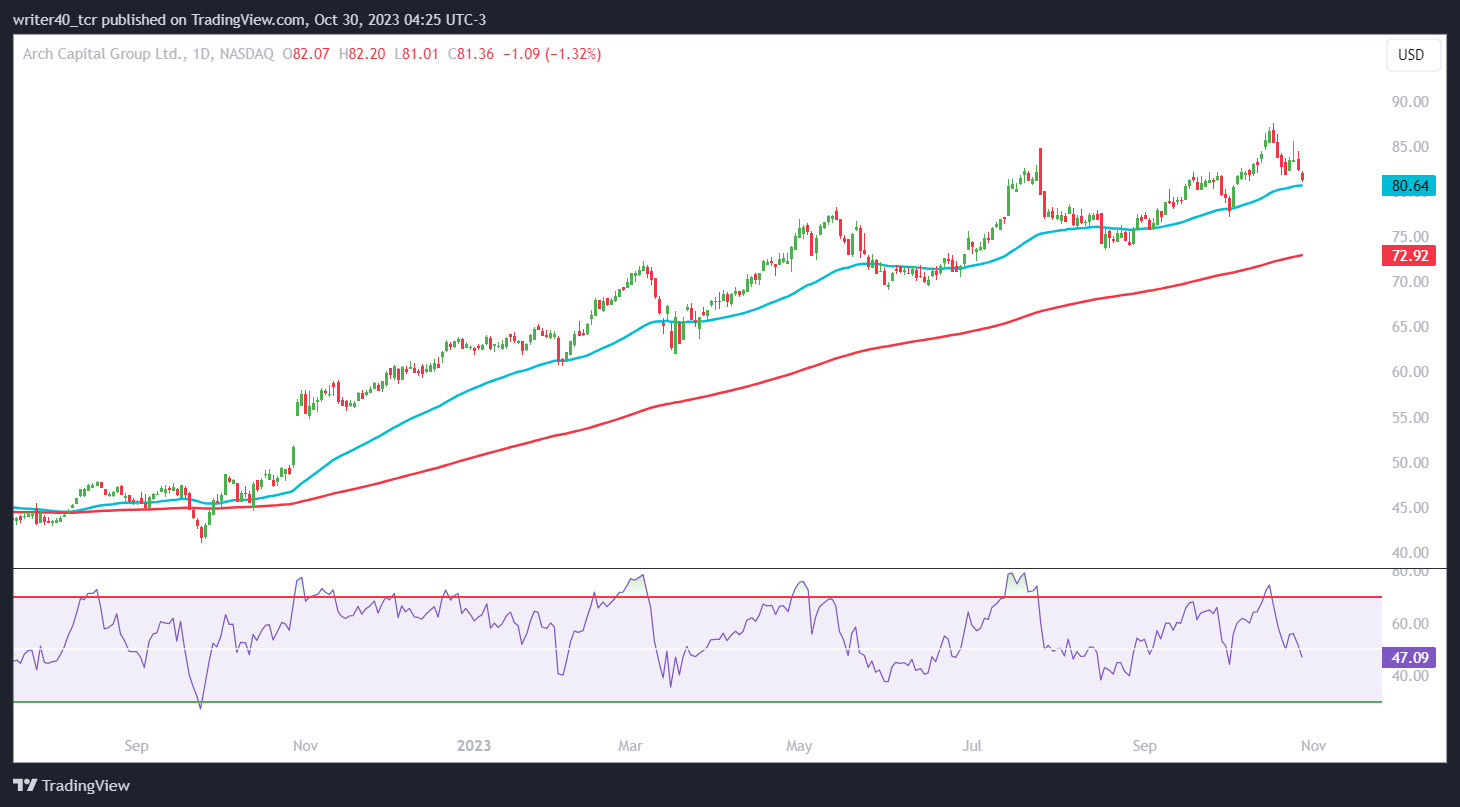The width and height of the screenshot is (1460, 807).
Task: Click the O82.07 open price value
Action: (x=308, y=54)
